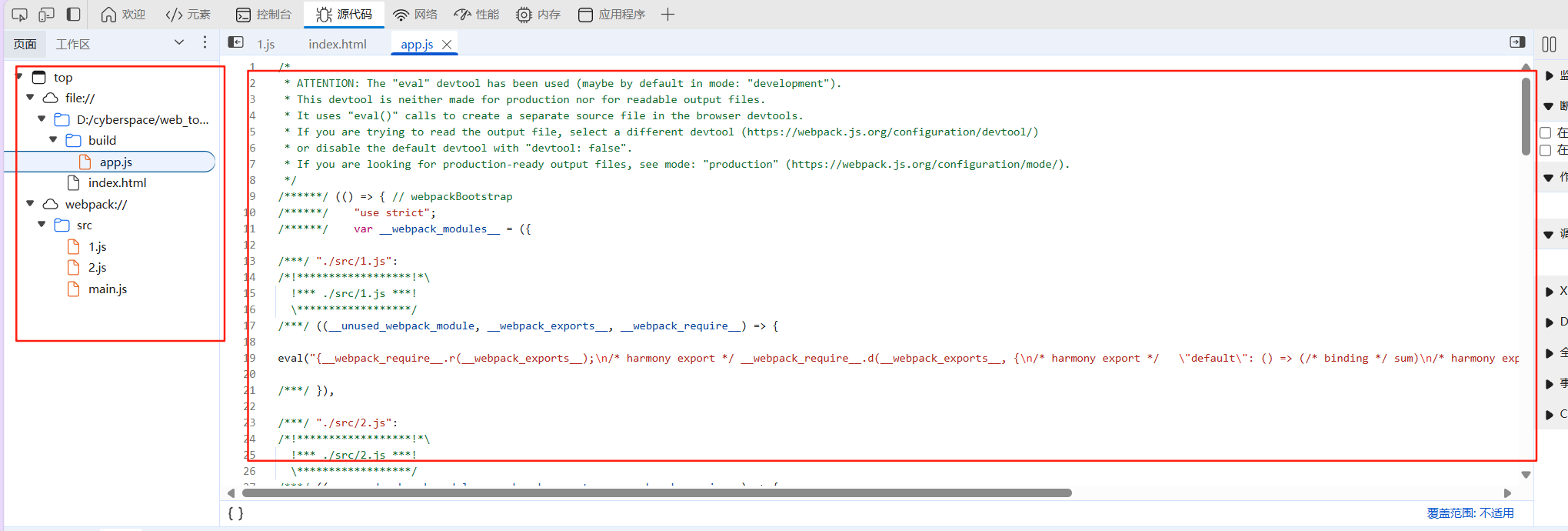Expand the topmost collapsed debugger section
Screen dimensions: 1568x531
1550,75
